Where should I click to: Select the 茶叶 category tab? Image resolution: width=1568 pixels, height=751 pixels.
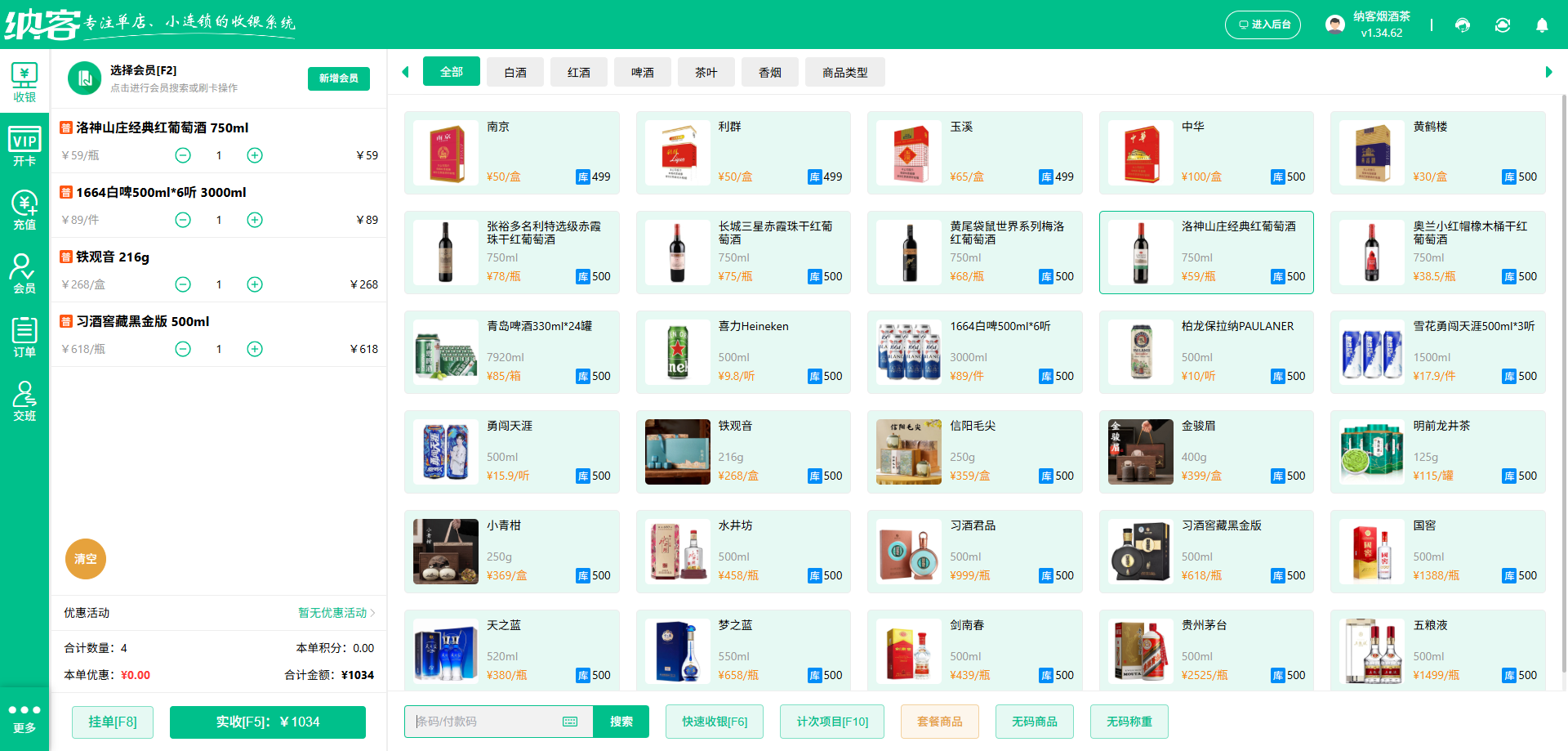pyautogui.click(x=706, y=72)
